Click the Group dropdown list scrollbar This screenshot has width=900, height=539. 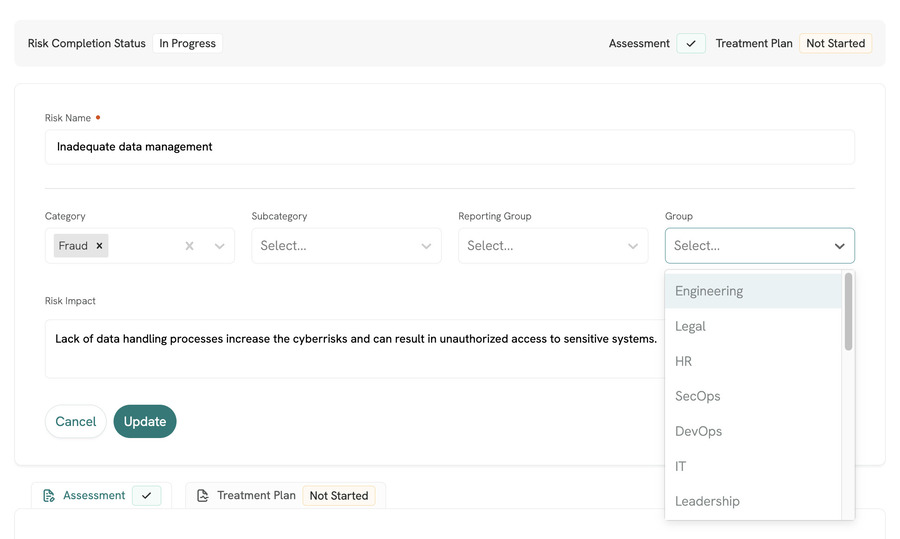click(849, 312)
